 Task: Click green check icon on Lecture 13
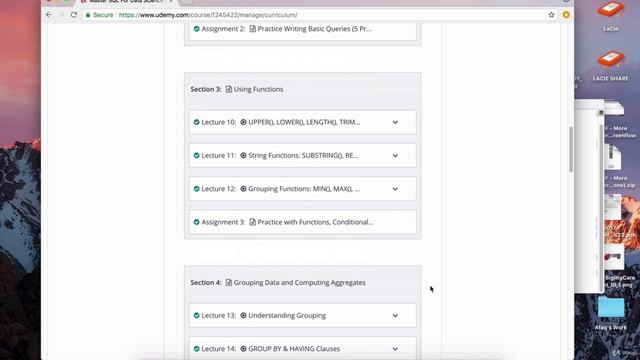click(196, 316)
